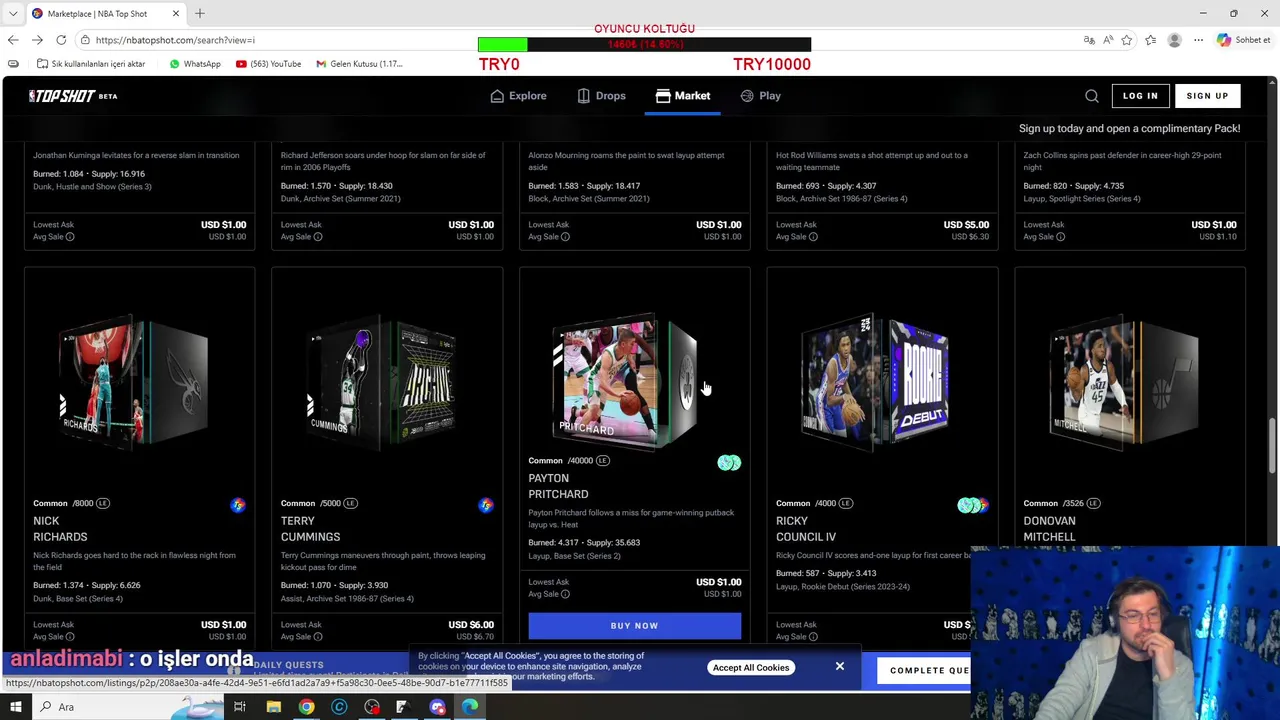Viewport: 1280px width, 720px height.
Task: Click the SIGN UP button
Action: coord(1207,96)
